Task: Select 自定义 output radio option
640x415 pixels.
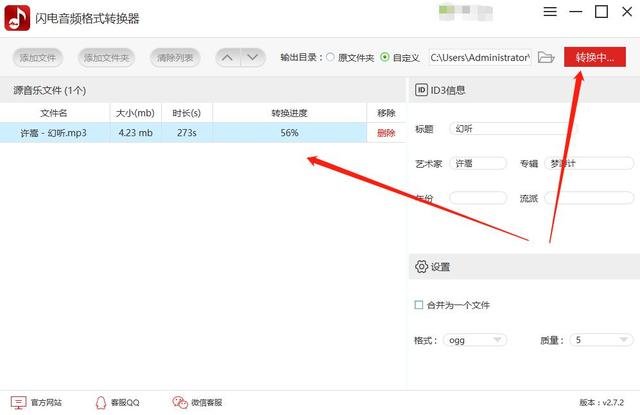Action: pos(384,57)
